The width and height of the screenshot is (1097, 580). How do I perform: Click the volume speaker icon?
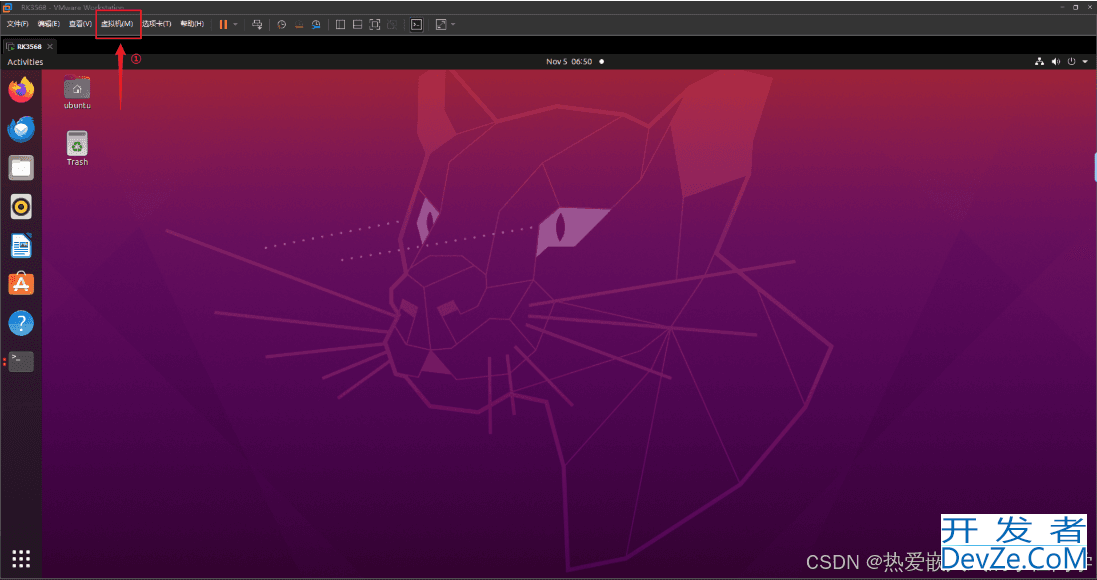pos(1056,62)
